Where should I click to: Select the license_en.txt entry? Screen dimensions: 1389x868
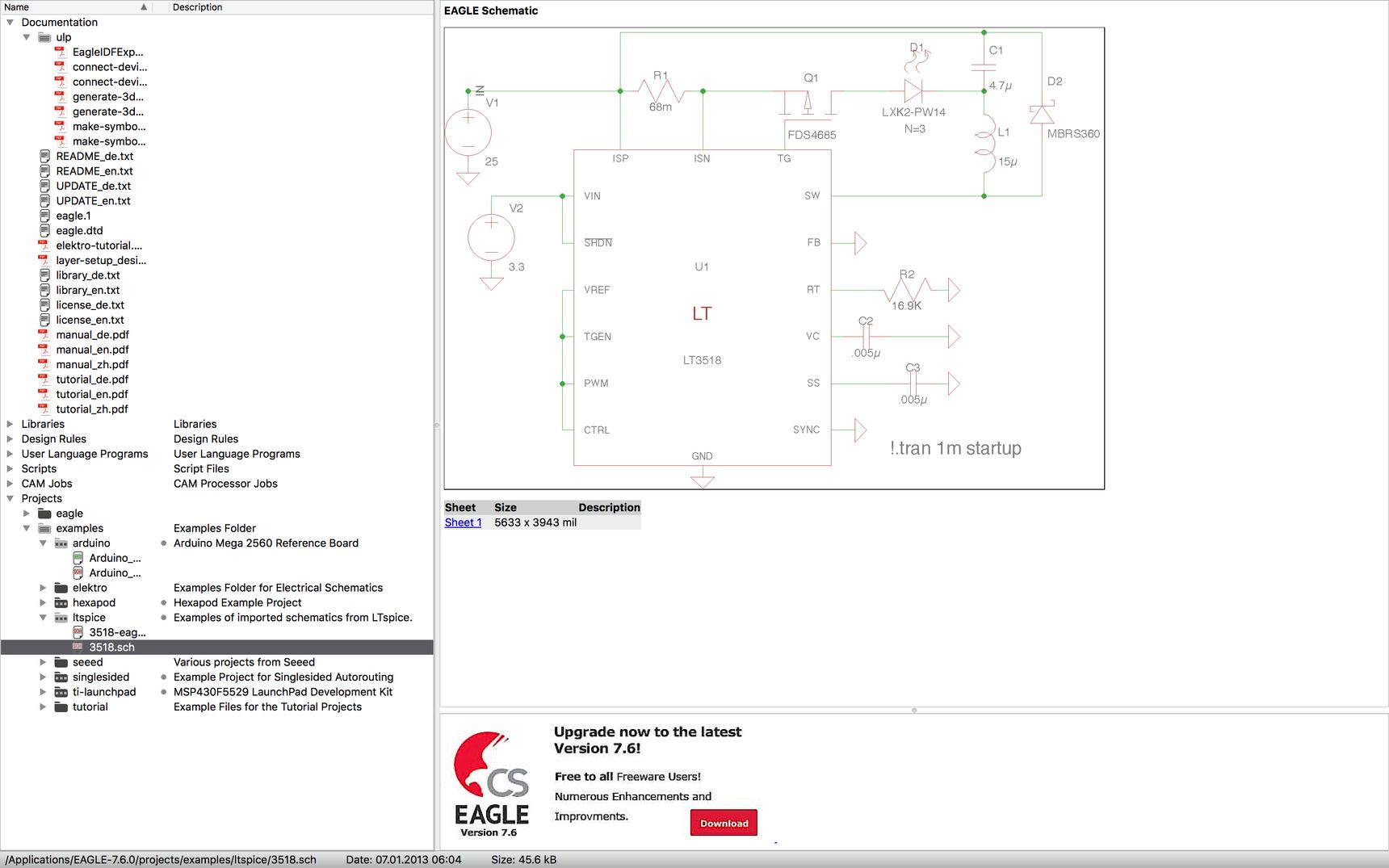(x=90, y=320)
